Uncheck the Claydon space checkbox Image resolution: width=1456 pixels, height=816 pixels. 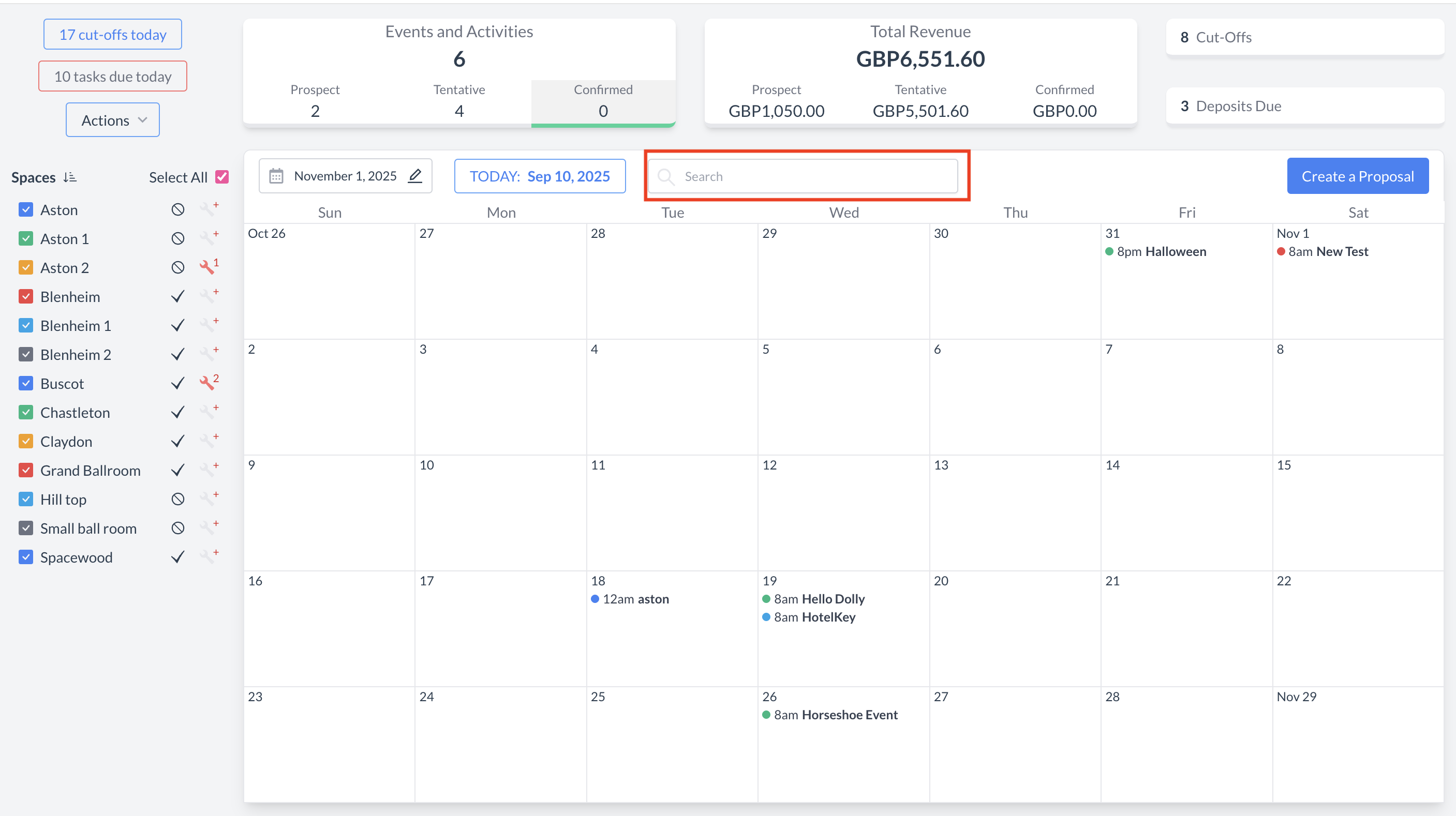[x=26, y=442]
